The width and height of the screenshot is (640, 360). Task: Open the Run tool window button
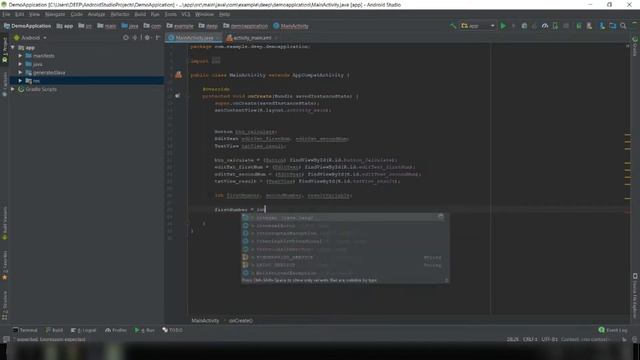tap(145, 330)
